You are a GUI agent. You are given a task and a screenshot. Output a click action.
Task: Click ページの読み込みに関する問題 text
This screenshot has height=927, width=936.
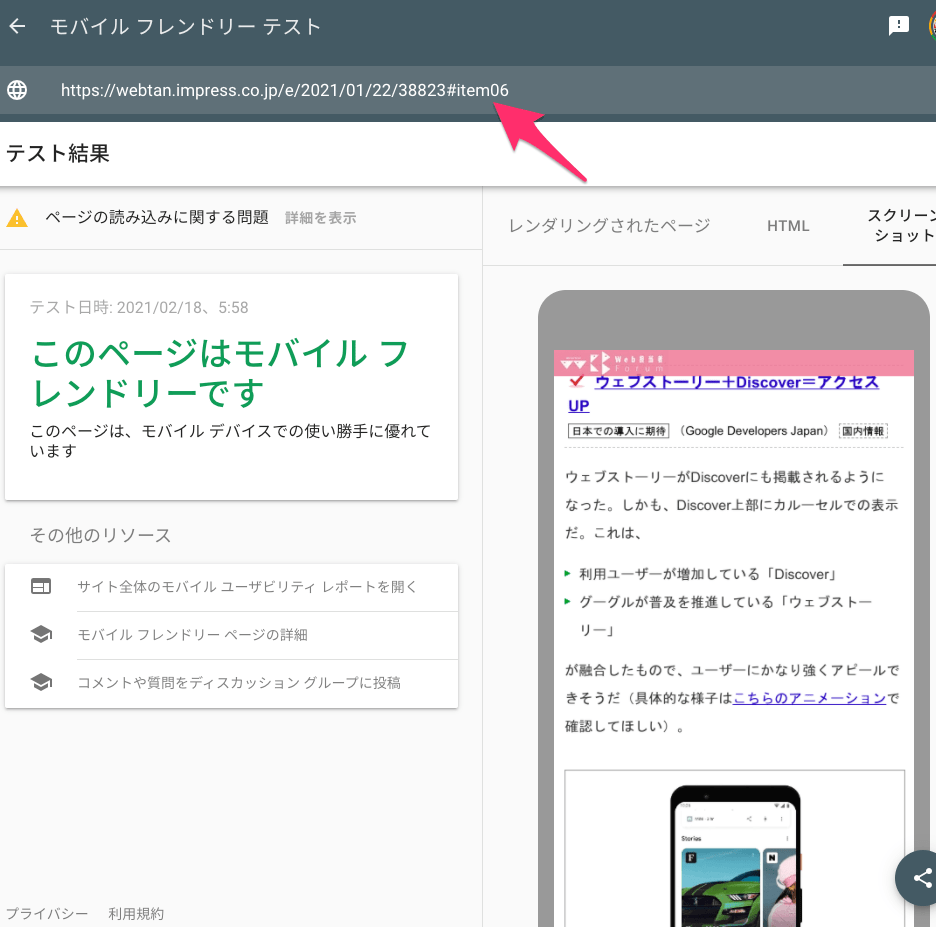coord(157,217)
